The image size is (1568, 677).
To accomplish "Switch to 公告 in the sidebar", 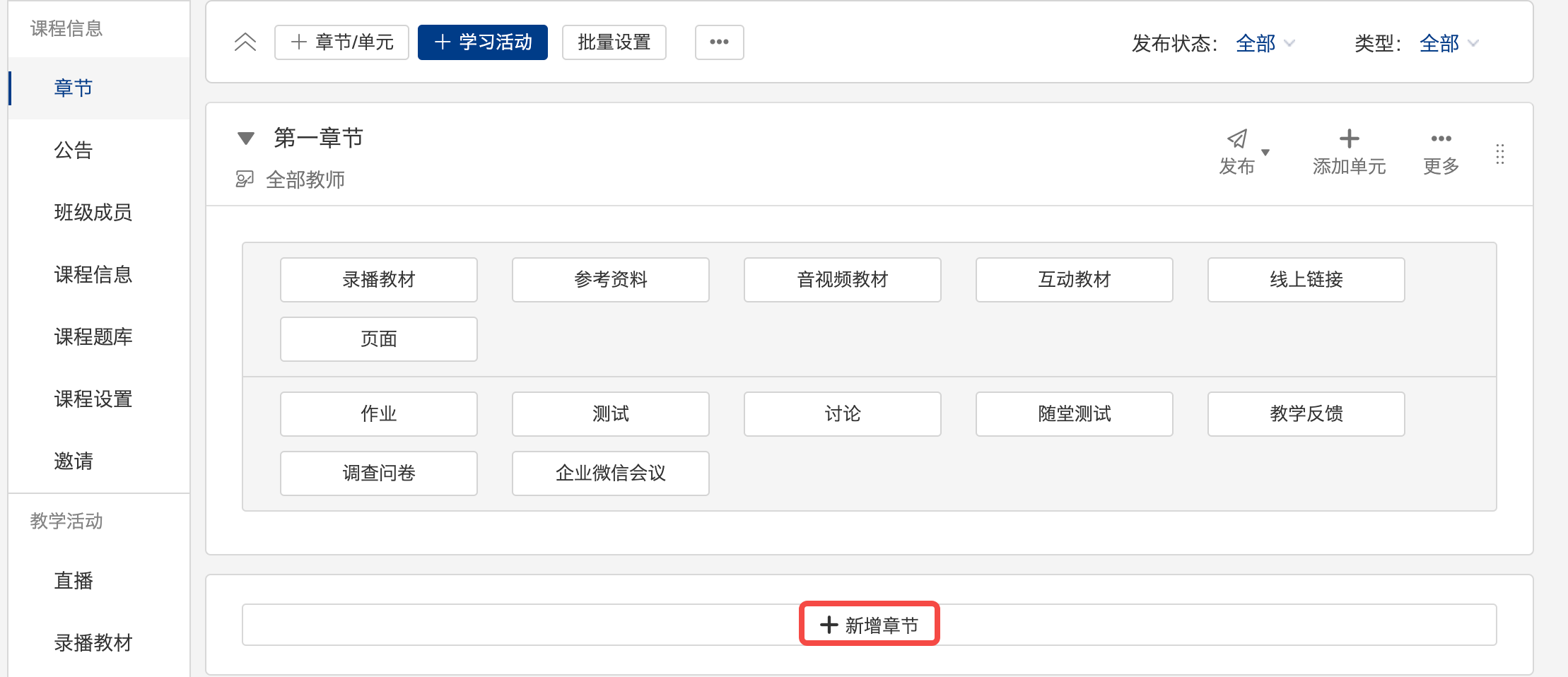I will coord(74,150).
